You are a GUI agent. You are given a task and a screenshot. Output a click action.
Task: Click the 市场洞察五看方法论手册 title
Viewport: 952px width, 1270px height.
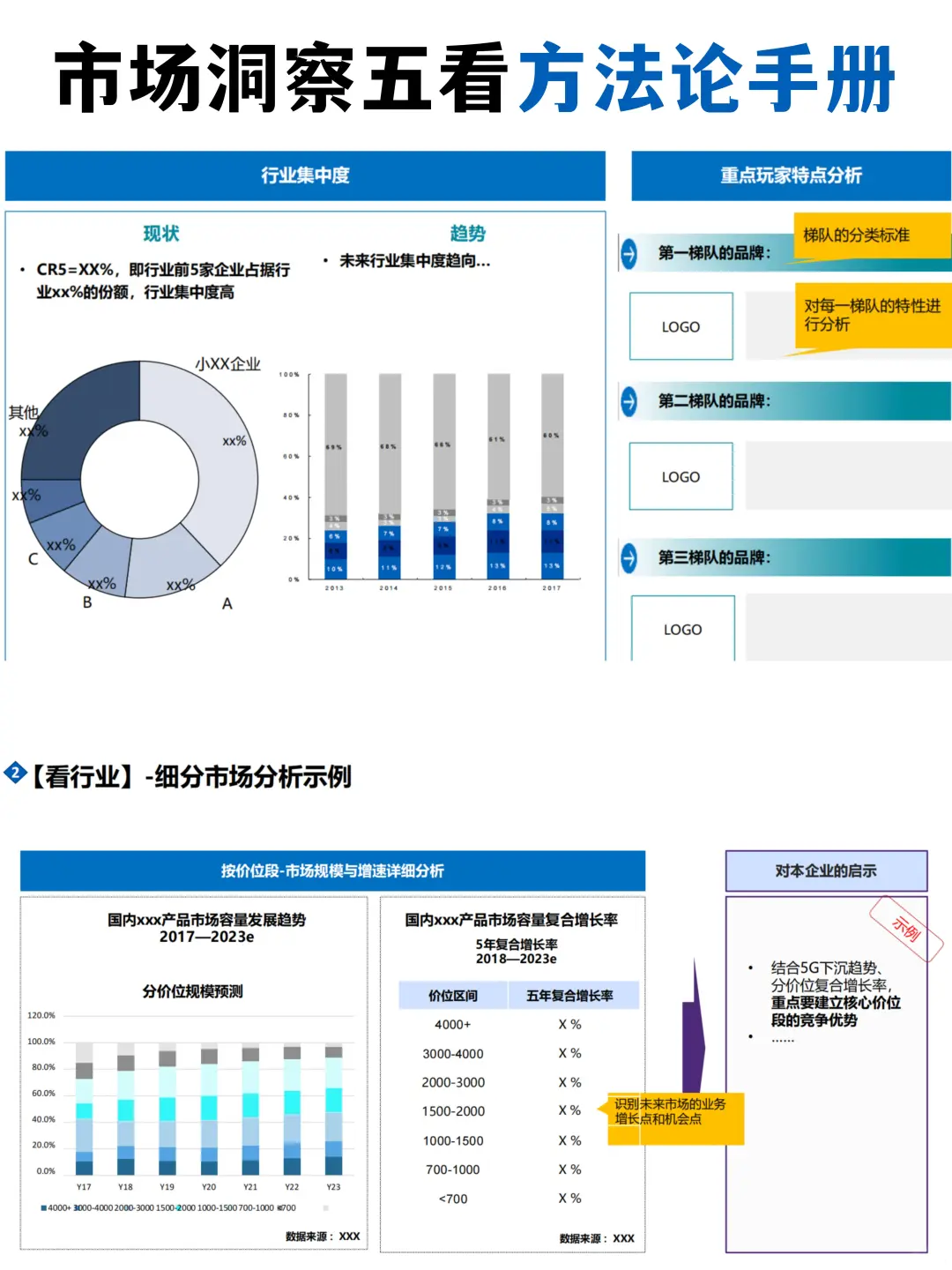click(476, 78)
